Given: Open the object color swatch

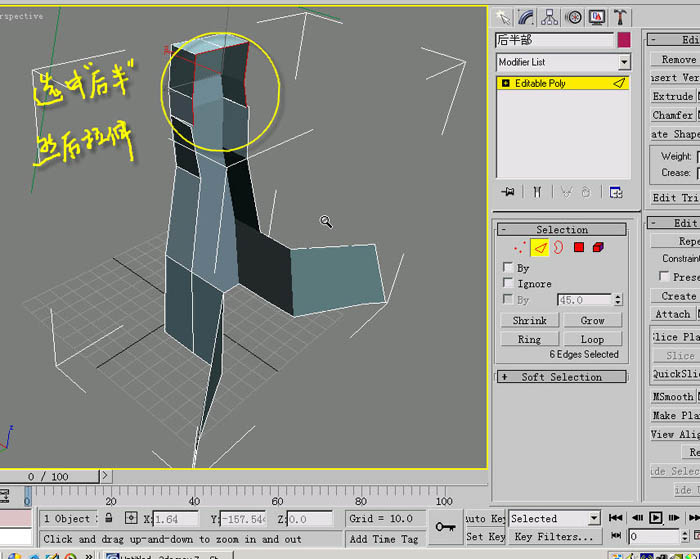Looking at the screenshot, I should (x=624, y=40).
